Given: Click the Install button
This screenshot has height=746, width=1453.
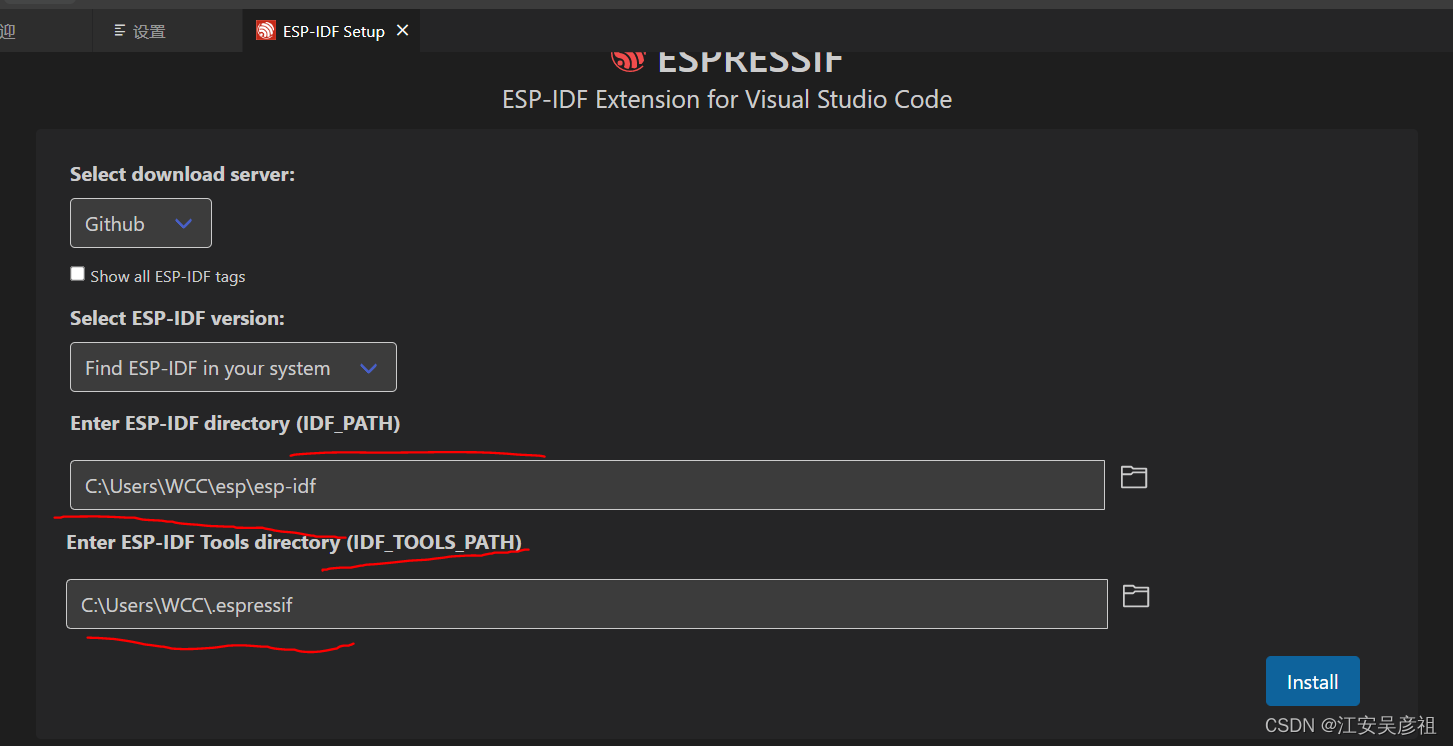Looking at the screenshot, I should pyautogui.click(x=1312, y=681).
